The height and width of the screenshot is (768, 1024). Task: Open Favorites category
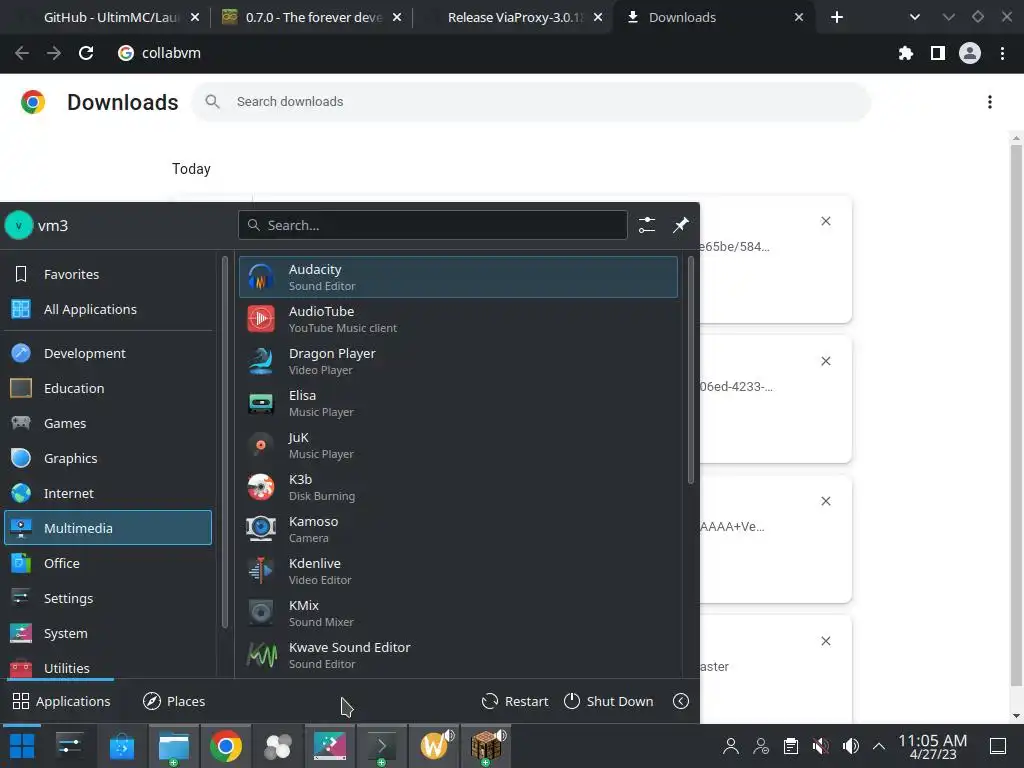108,274
